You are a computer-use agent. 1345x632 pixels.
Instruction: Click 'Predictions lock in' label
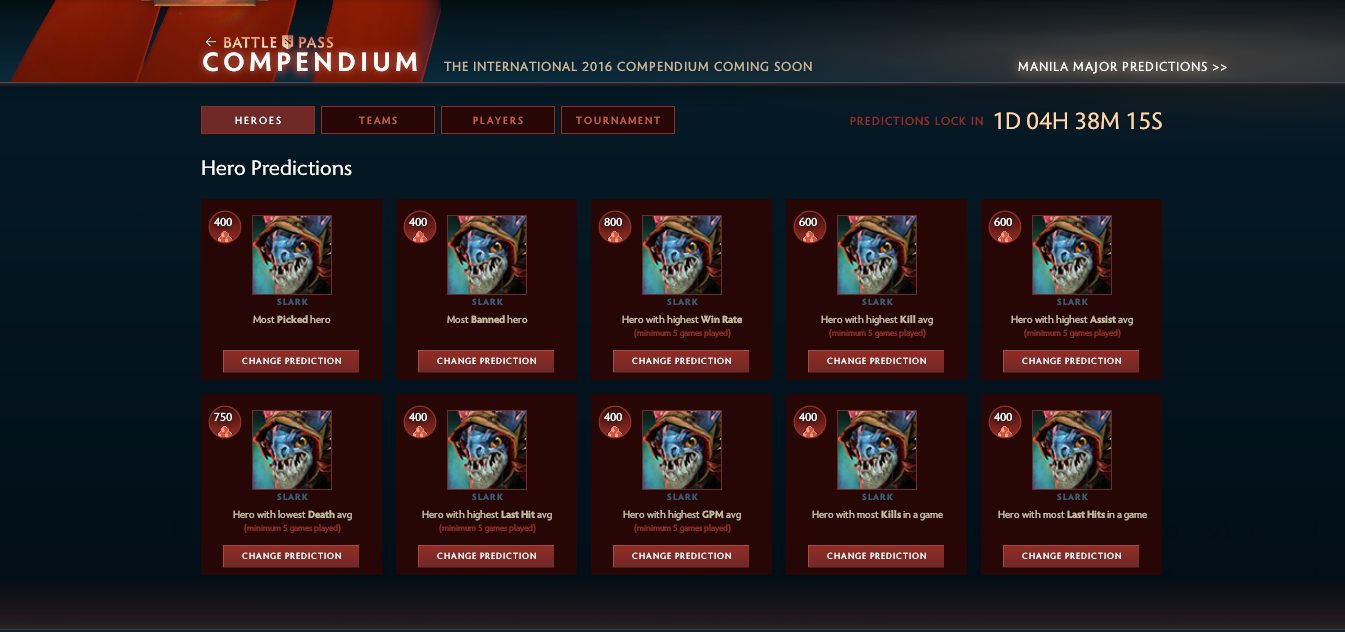(x=916, y=121)
